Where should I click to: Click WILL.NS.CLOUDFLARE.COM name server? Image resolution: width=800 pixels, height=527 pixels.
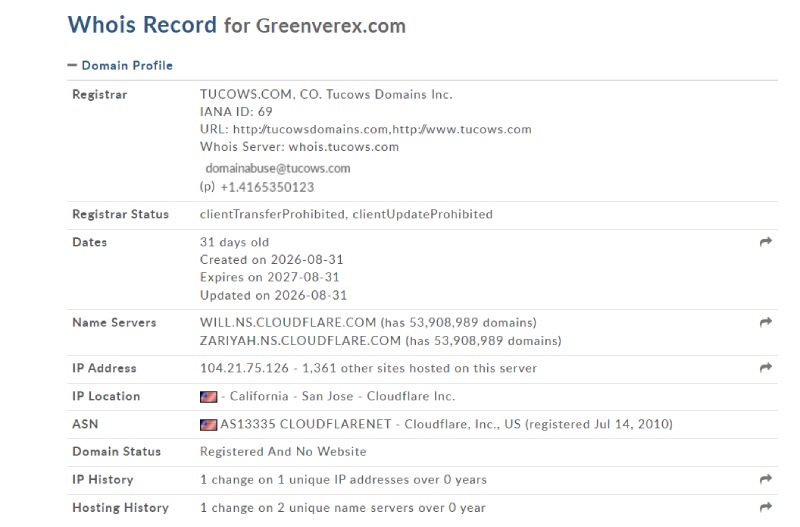click(288, 322)
